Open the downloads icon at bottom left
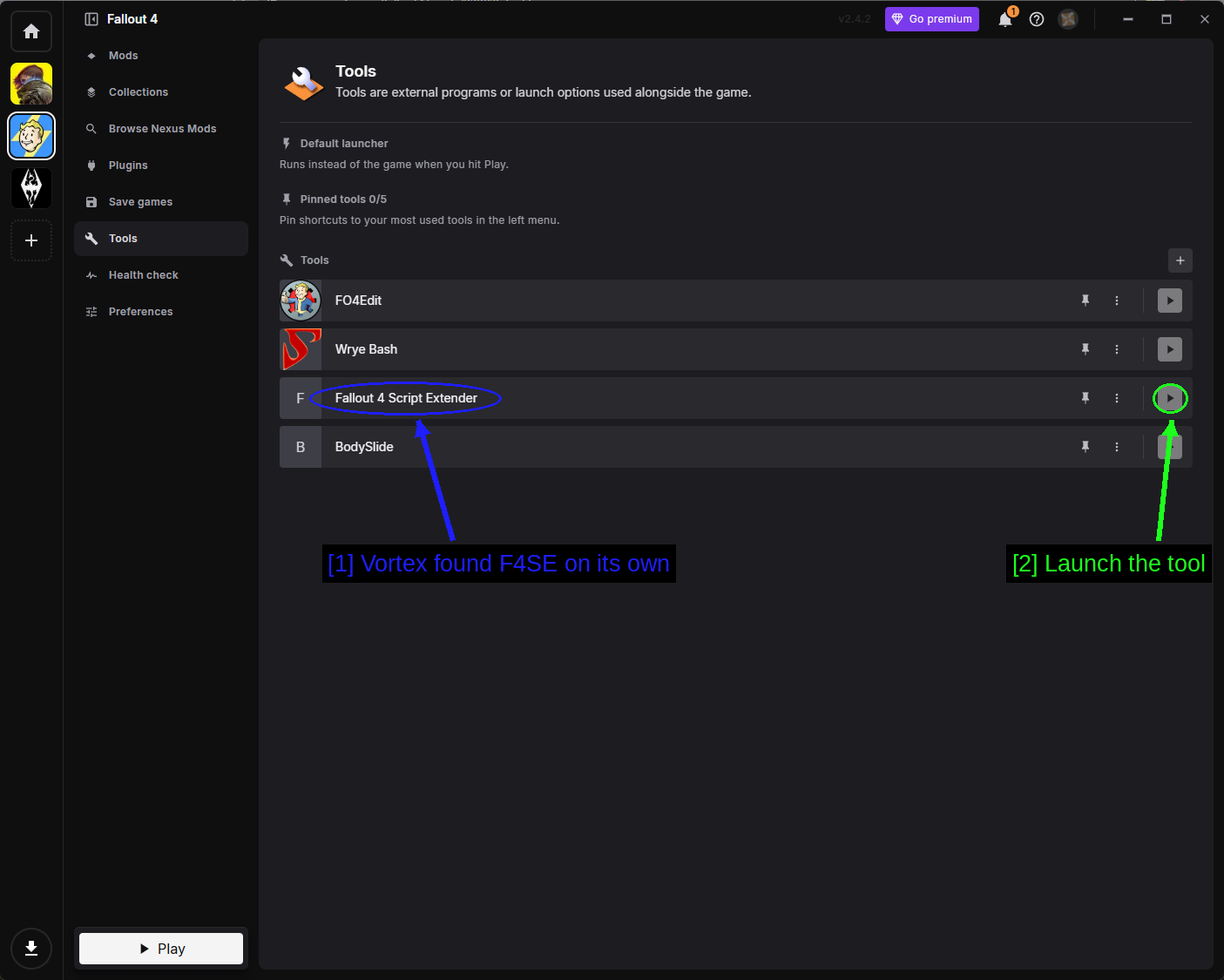Screen dimensions: 1224x980 pyautogui.click(x=31, y=949)
